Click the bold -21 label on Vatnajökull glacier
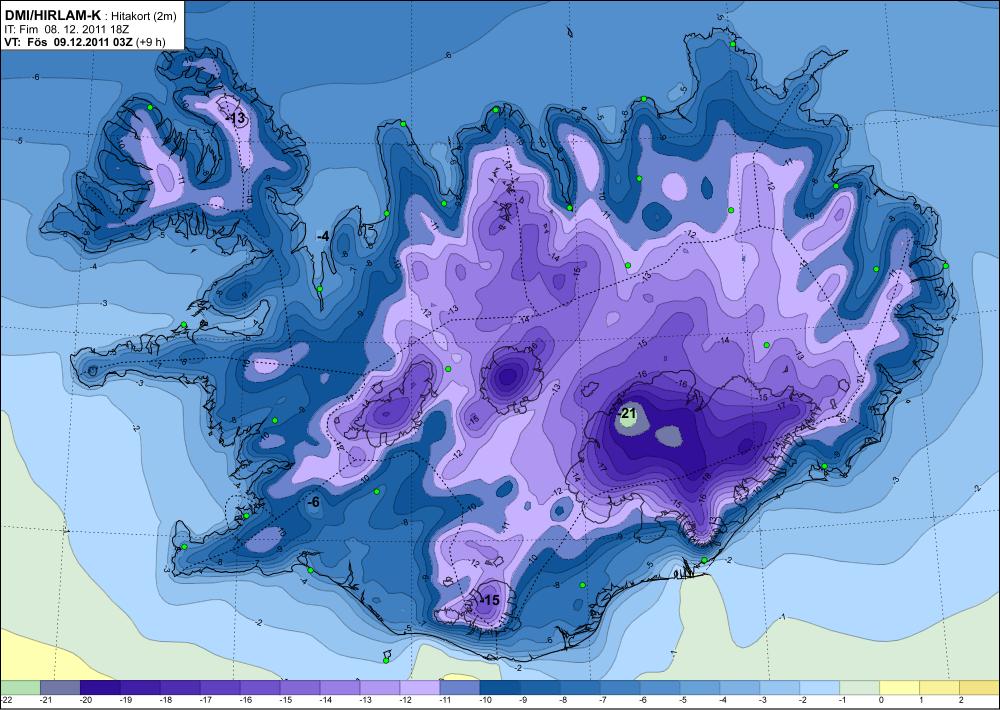 coord(628,412)
